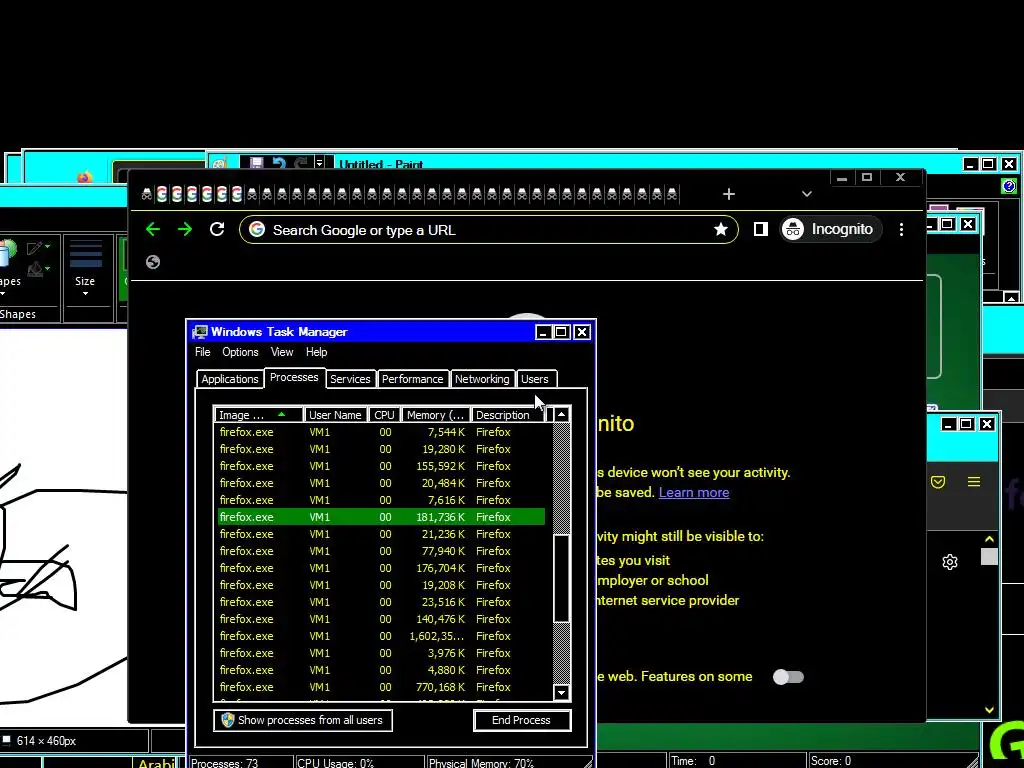Viewport: 1024px width, 768px height.
Task: Click the Firefox settings gear icon
Action: (950, 562)
